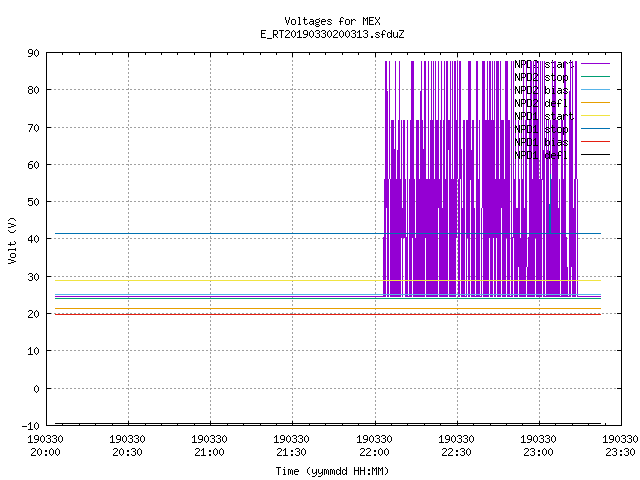Click the NPD2 start purple legend line

point(595,64)
